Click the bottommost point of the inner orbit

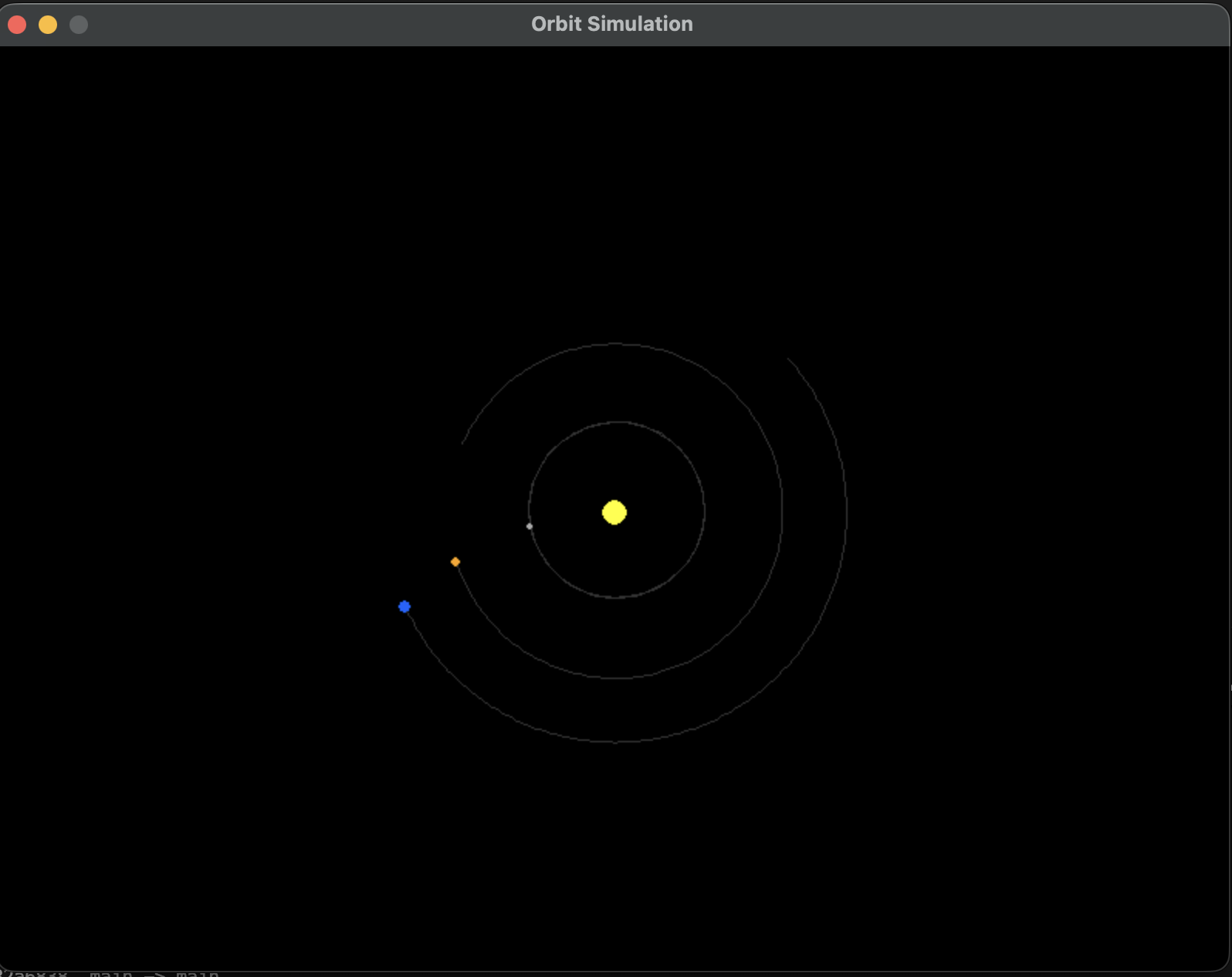click(615, 597)
